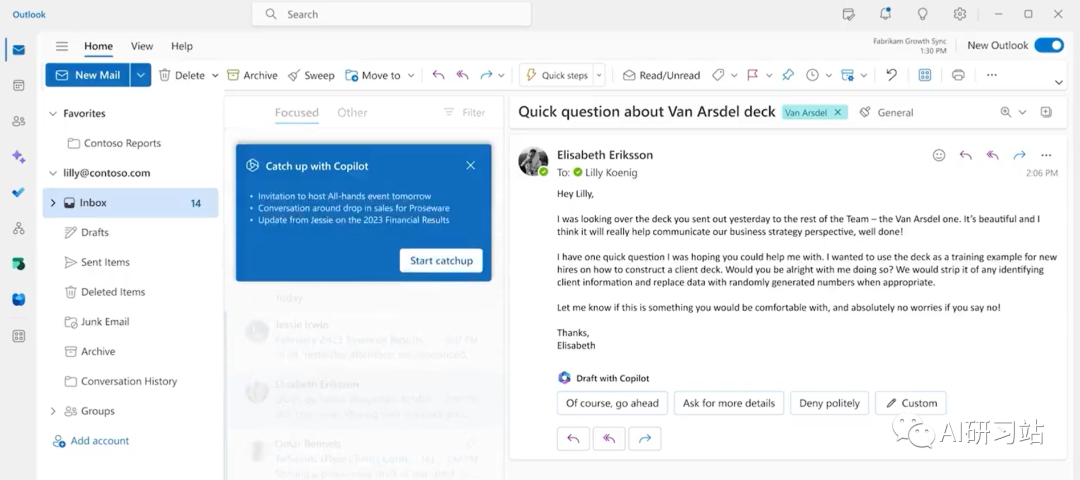Viewport: 1080px width, 480px height.
Task: Click the bottom Forward button below the message
Action: coord(645,439)
